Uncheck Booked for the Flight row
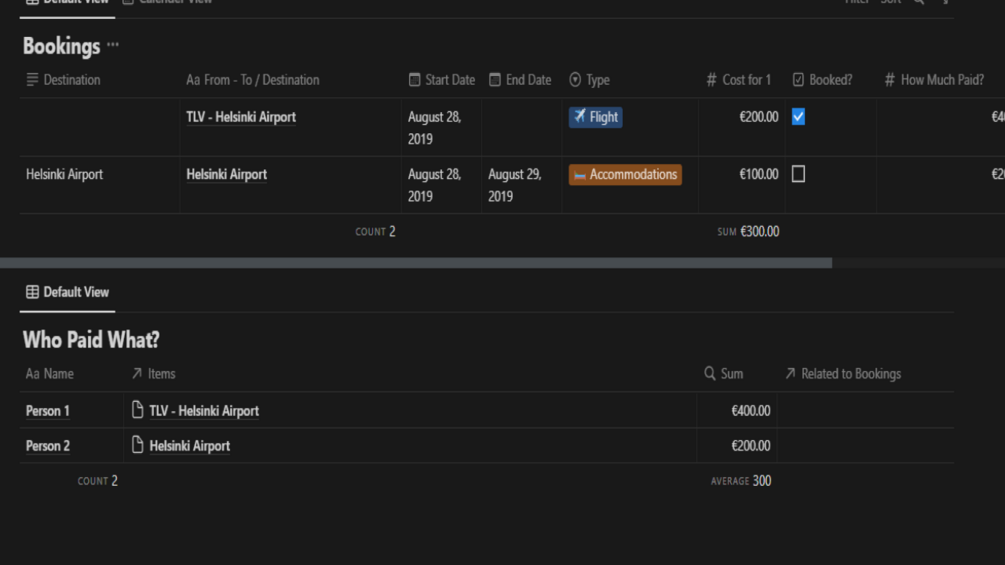Screen dimensions: 1005x565 [798, 117]
